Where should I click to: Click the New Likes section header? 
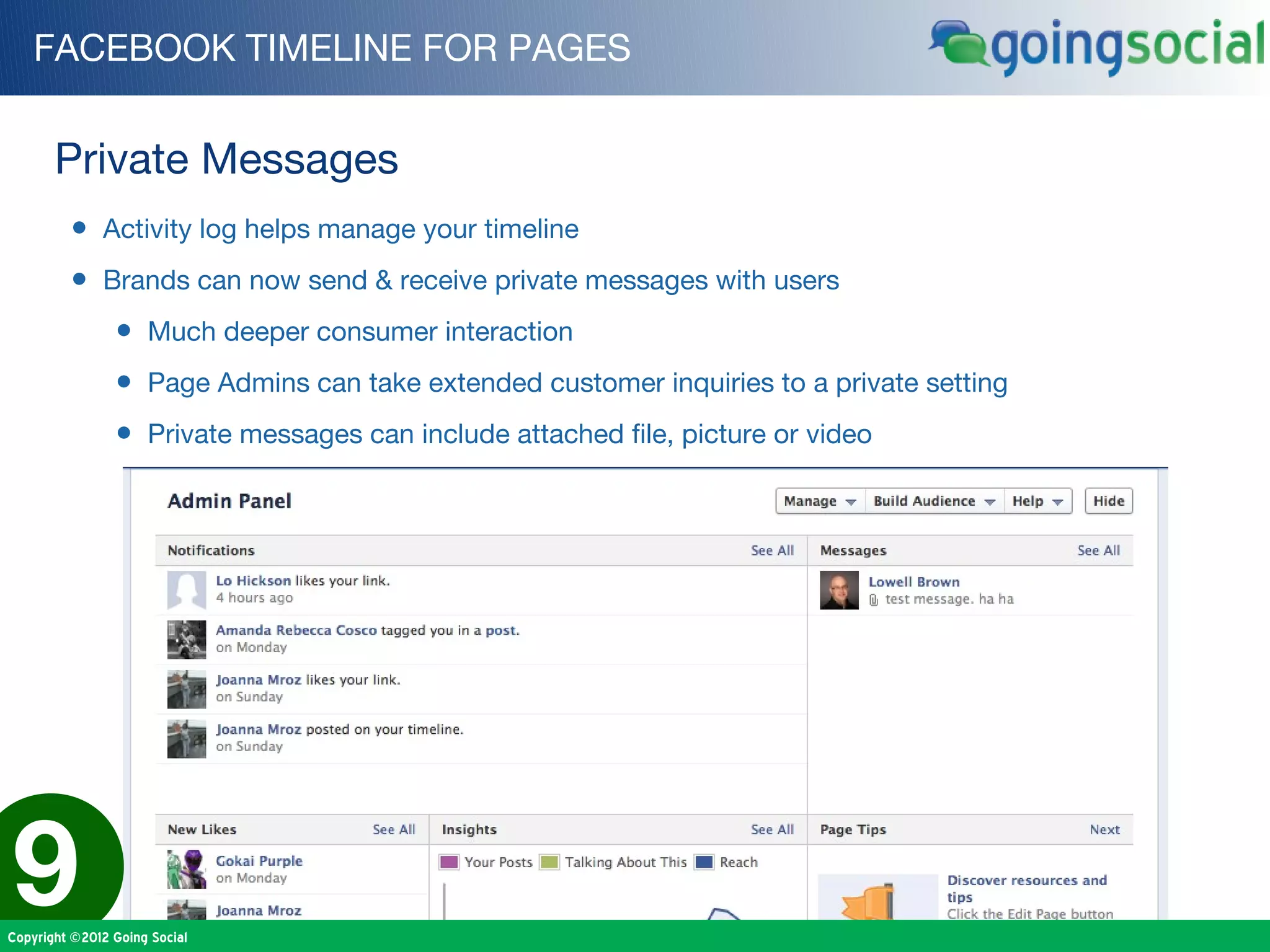202,829
